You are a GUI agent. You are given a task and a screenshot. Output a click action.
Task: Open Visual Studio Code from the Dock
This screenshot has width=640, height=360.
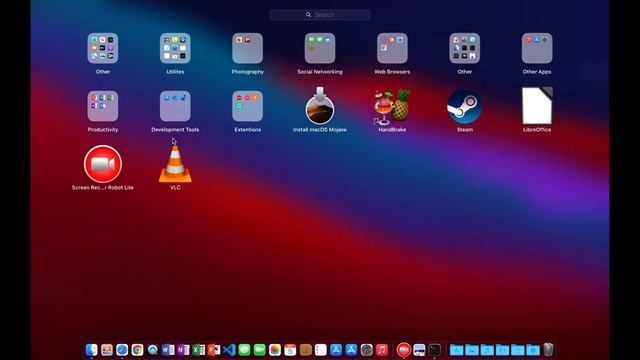[x=229, y=350]
